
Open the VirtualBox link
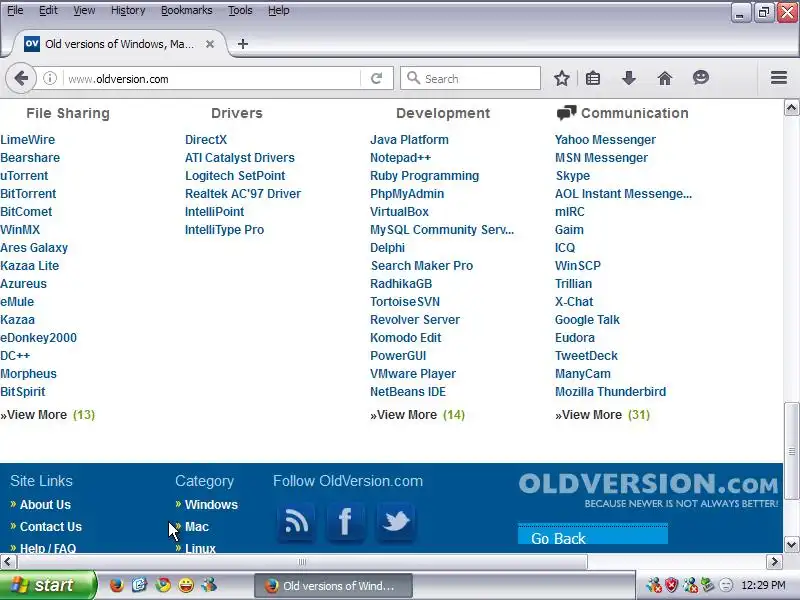[399, 212]
